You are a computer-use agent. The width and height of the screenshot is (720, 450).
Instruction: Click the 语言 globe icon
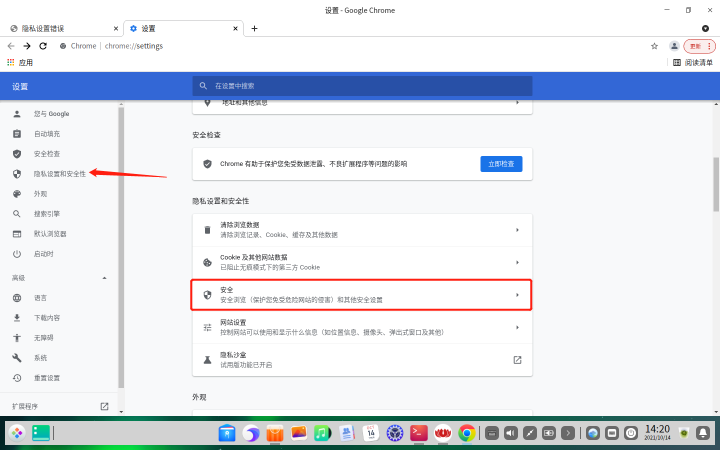17,298
